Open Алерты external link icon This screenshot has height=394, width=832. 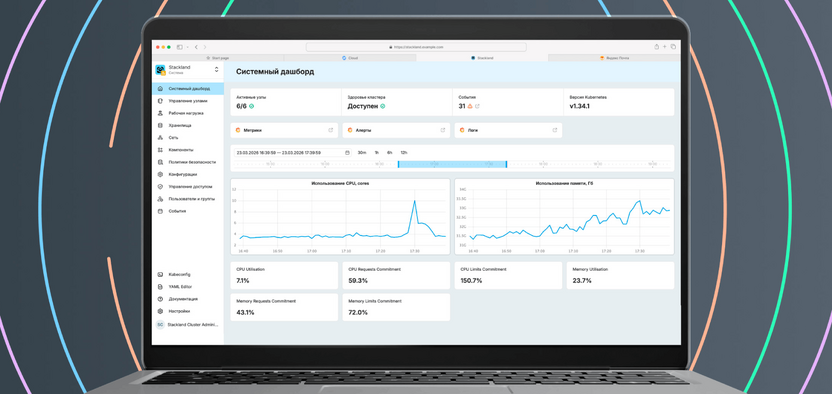[443, 130]
